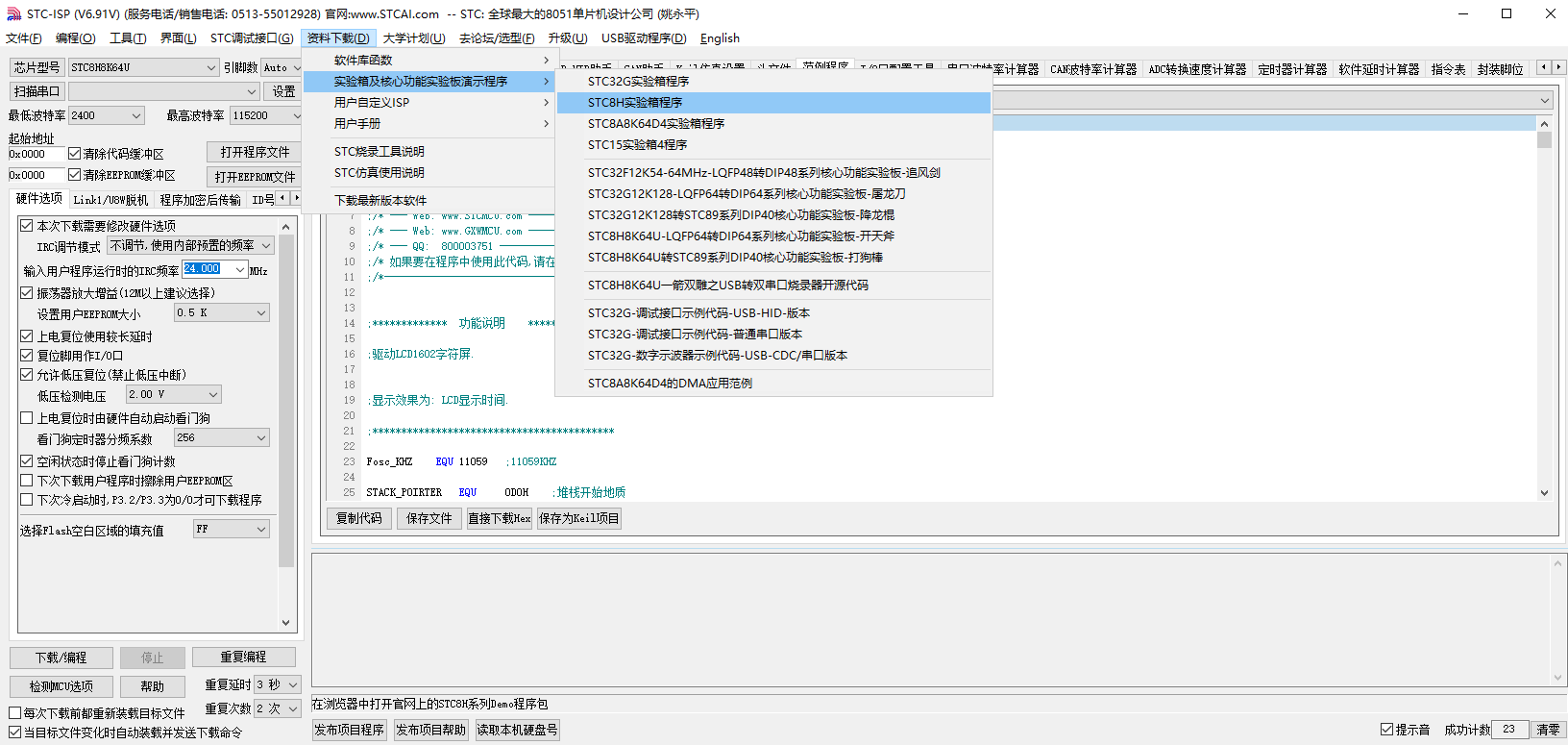Open 文件(F) menu

(x=24, y=38)
